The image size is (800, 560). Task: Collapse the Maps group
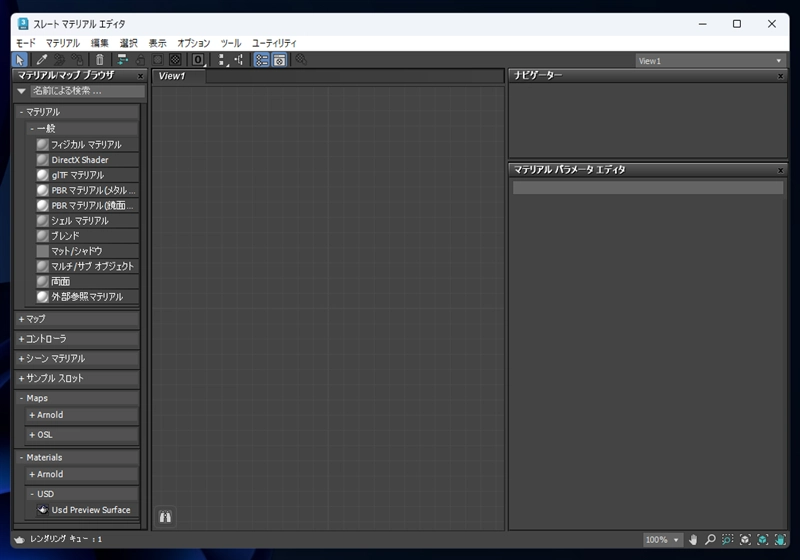coord(77,398)
